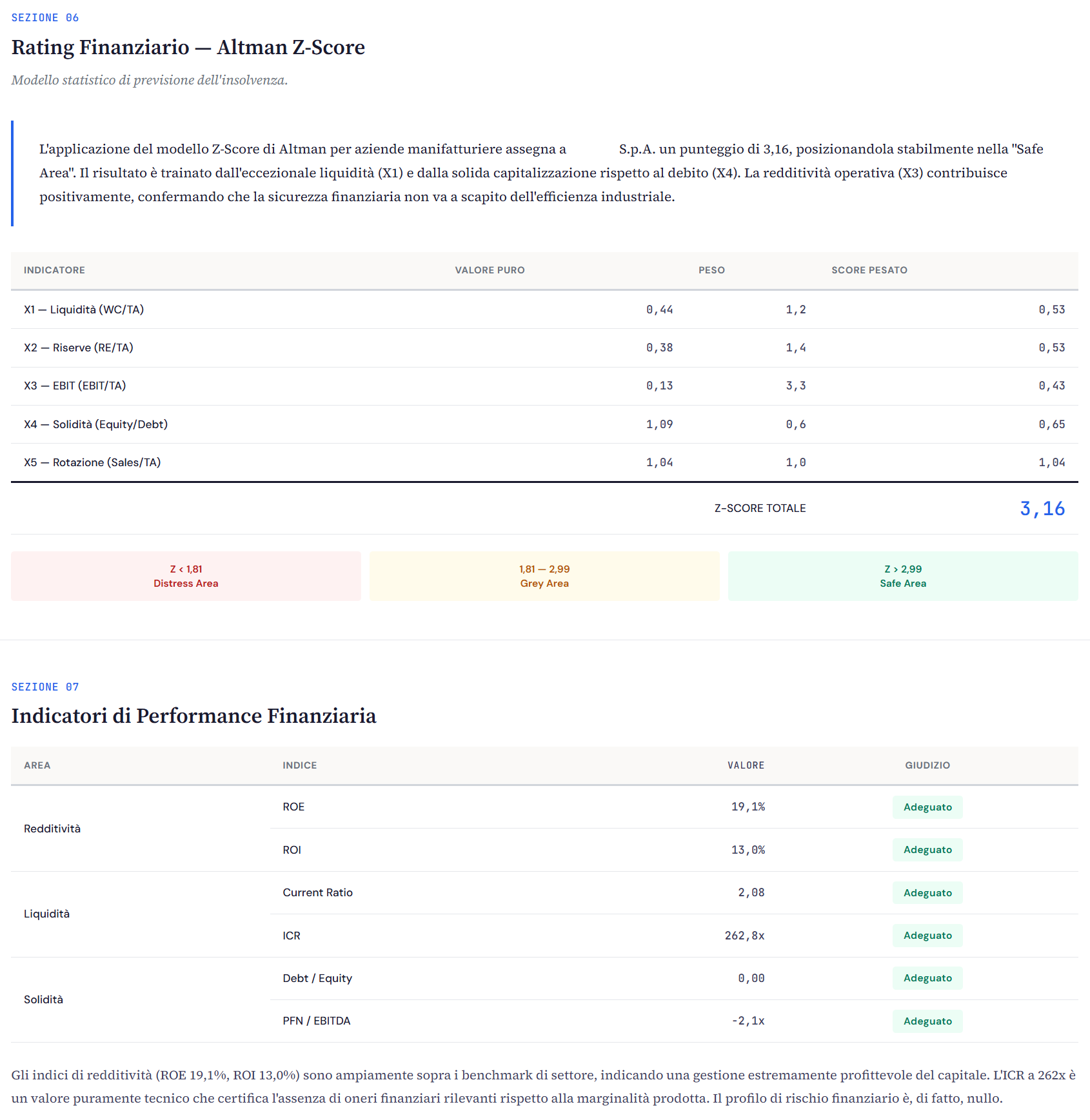Screen dimensions: 1090x1120
Task: Click the INDICATORE column header
Action: [54, 270]
